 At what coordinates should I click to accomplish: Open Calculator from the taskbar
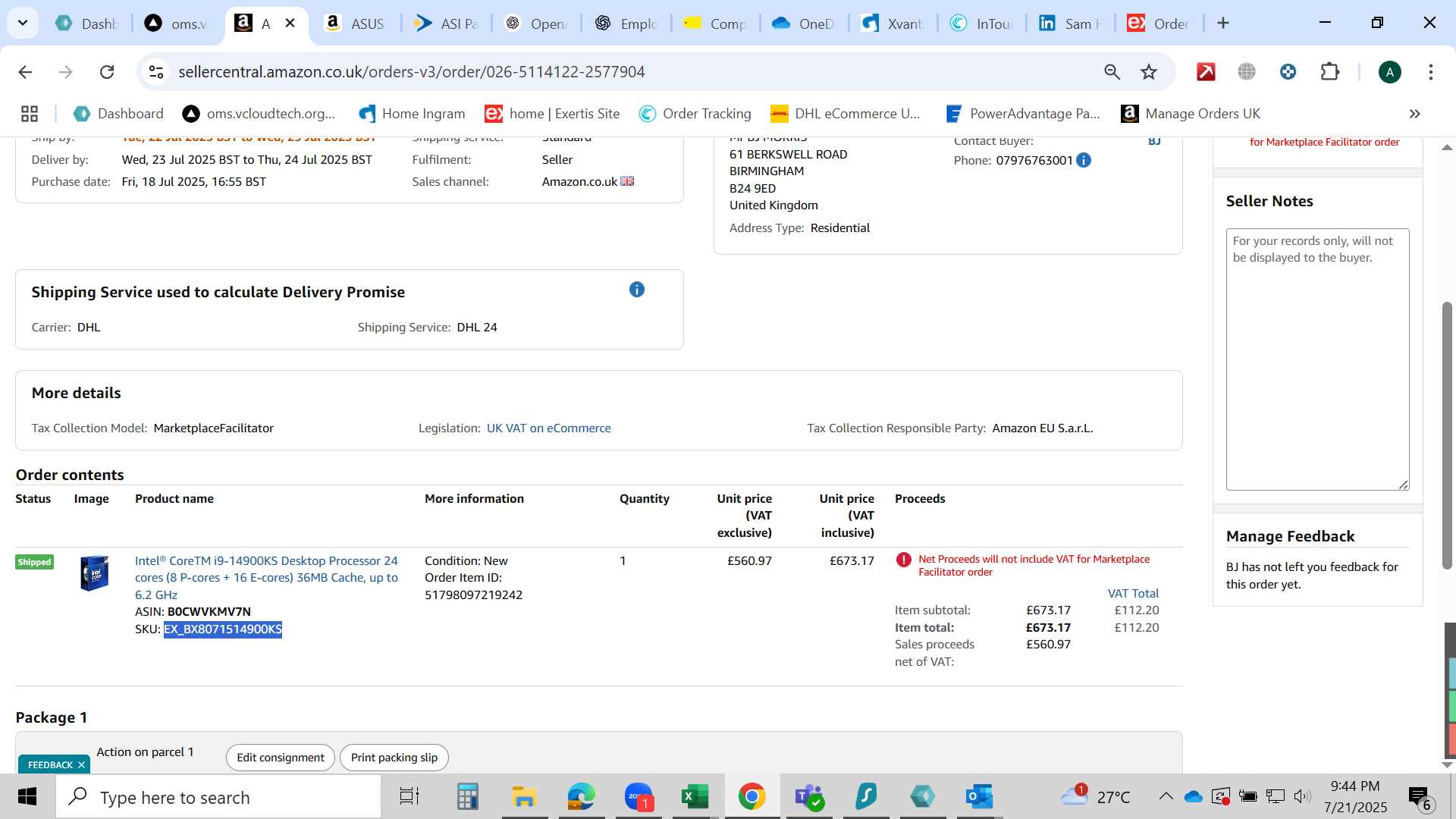point(467,797)
